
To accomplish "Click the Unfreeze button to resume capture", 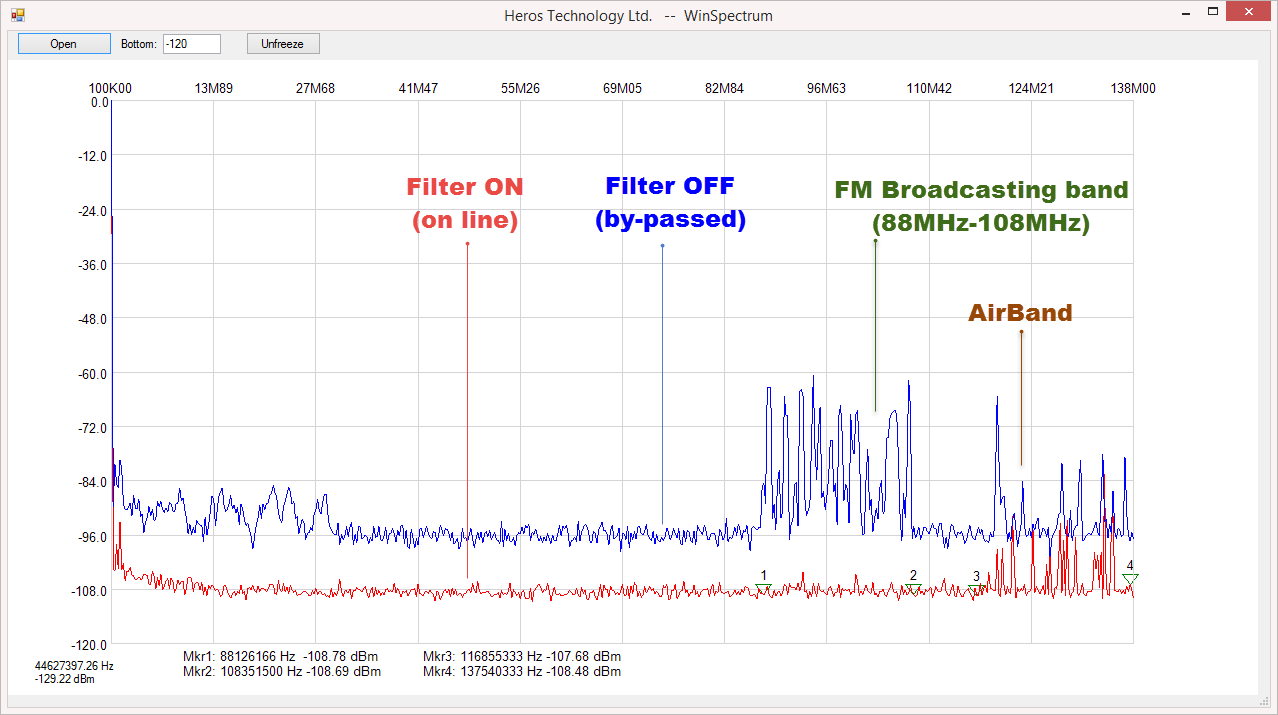I will pos(283,43).
